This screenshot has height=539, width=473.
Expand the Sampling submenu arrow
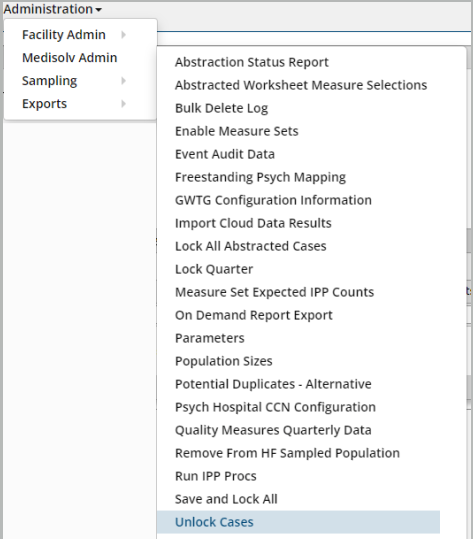click(123, 81)
